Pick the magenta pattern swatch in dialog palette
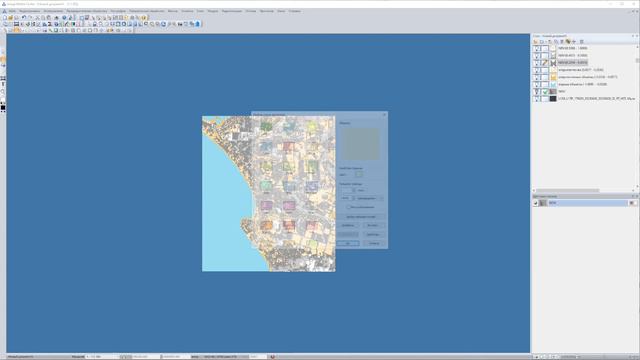Image resolution: width=640 pixels, height=360 pixels. click(289, 205)
